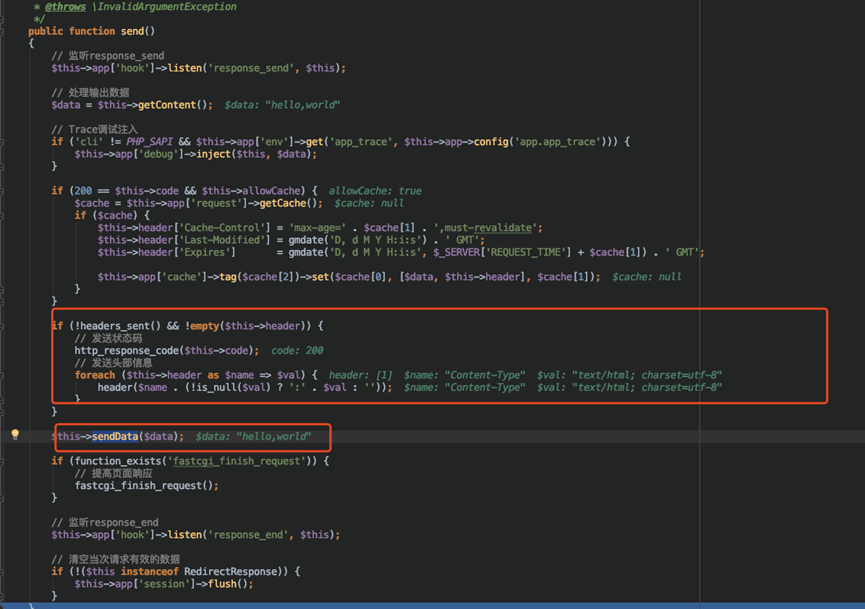865x609 pixels.
Task: Click the http_response_code function call
Action: coord(126,351)
